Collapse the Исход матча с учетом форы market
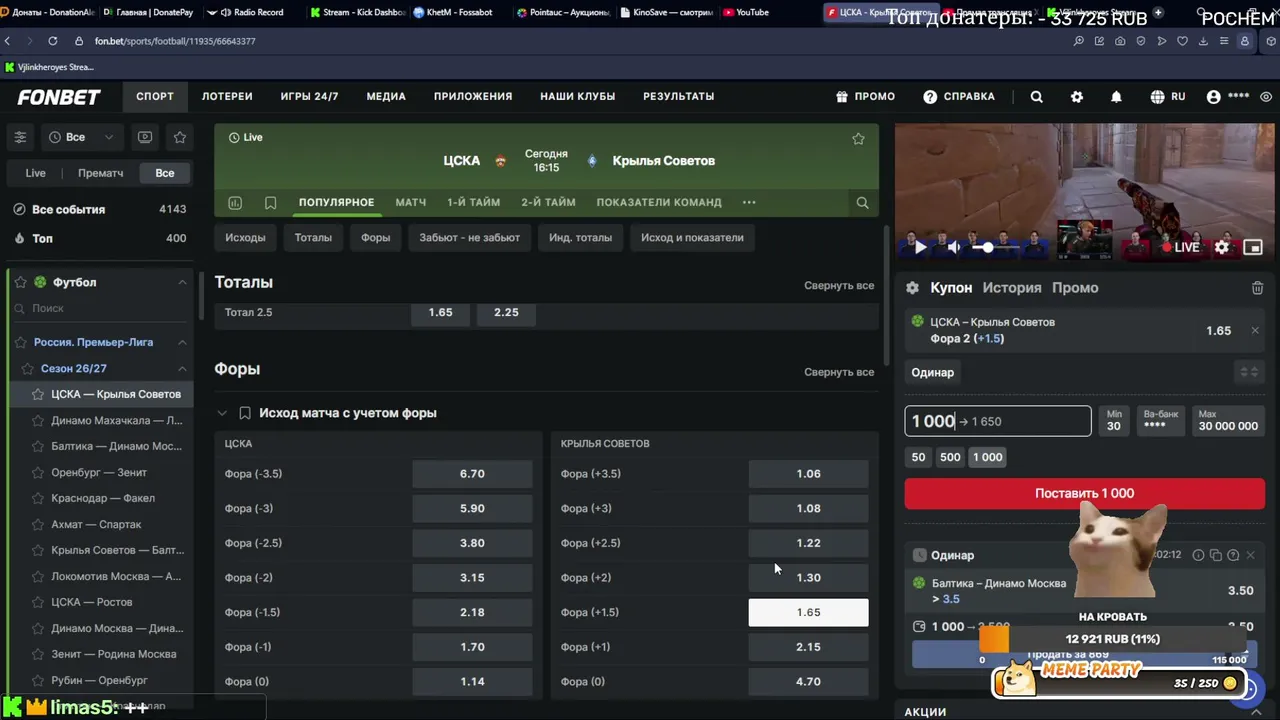This screenshot has height=720, width=1280. pyautogui.click(x=222, y=413)
